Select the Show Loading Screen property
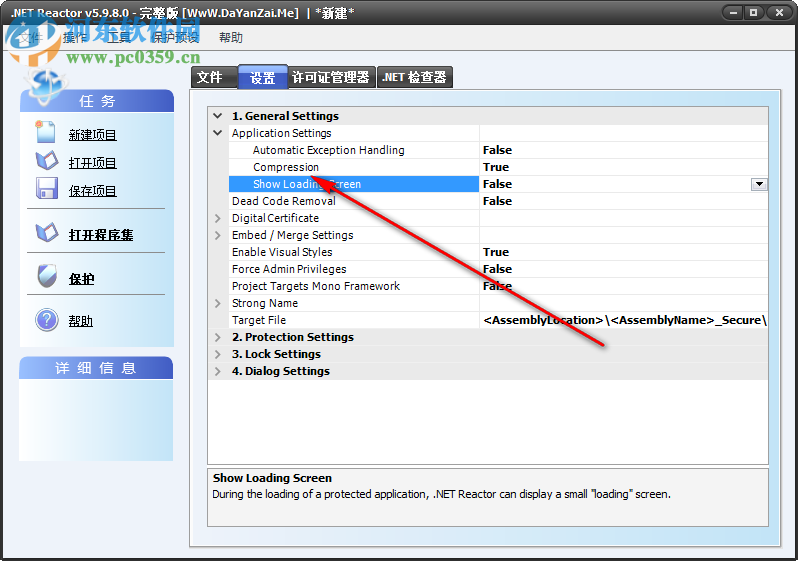Image resolution: width=798 pixels, height=561 pixels. (x=354, y=184)
